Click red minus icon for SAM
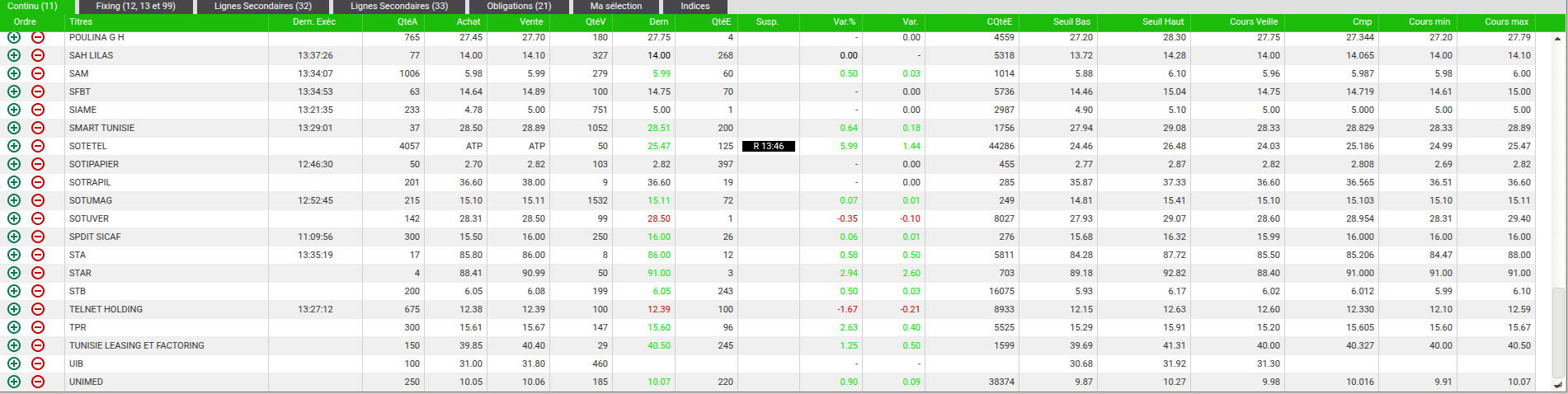1568x394 pixels. tap(38, 73)
